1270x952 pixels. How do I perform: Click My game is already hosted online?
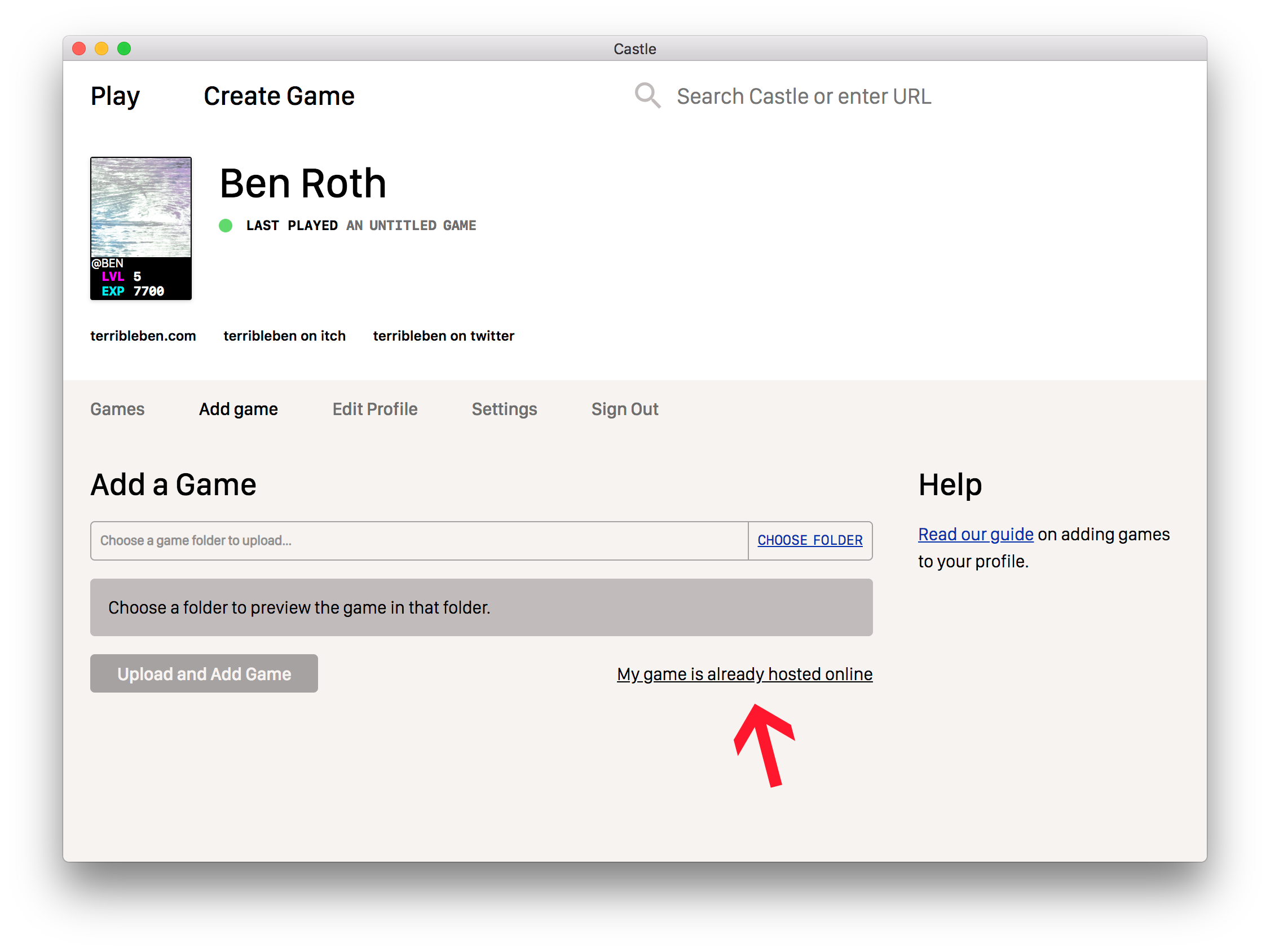coord(744,674)
